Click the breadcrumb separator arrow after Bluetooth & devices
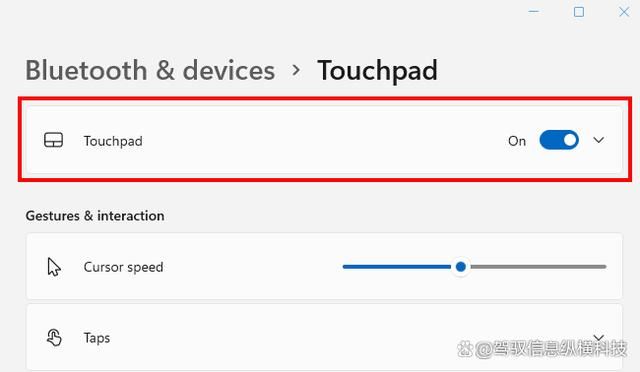 (x=296, y=71)
